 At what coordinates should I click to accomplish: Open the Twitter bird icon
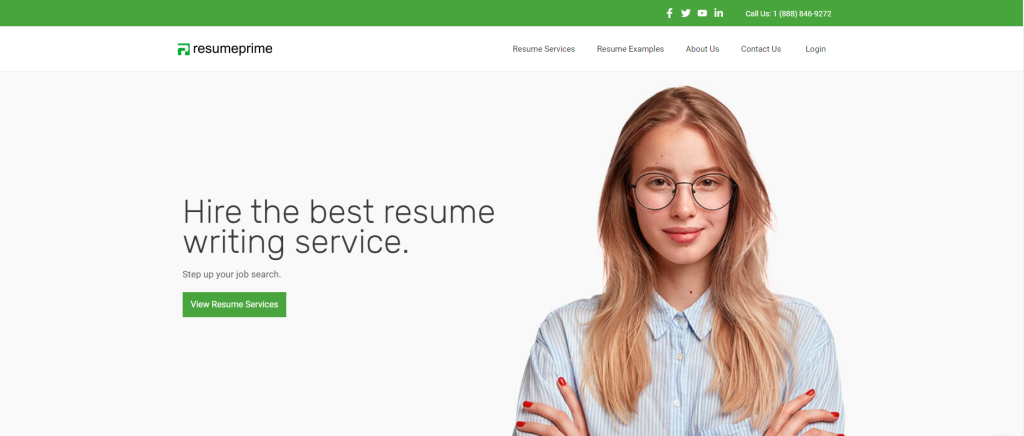click(686, 13)
